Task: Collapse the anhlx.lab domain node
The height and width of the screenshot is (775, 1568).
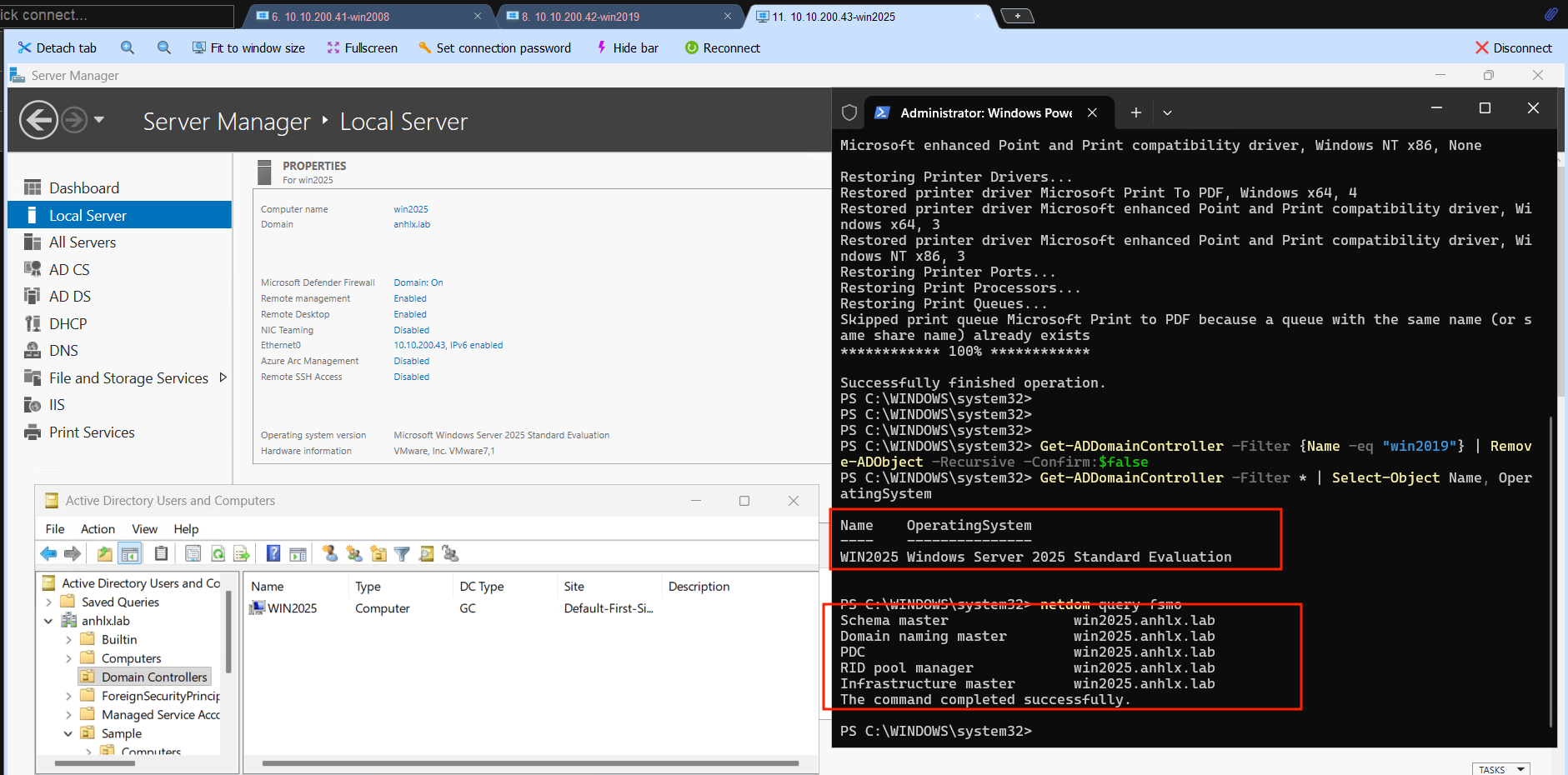Action: (49, 621)
